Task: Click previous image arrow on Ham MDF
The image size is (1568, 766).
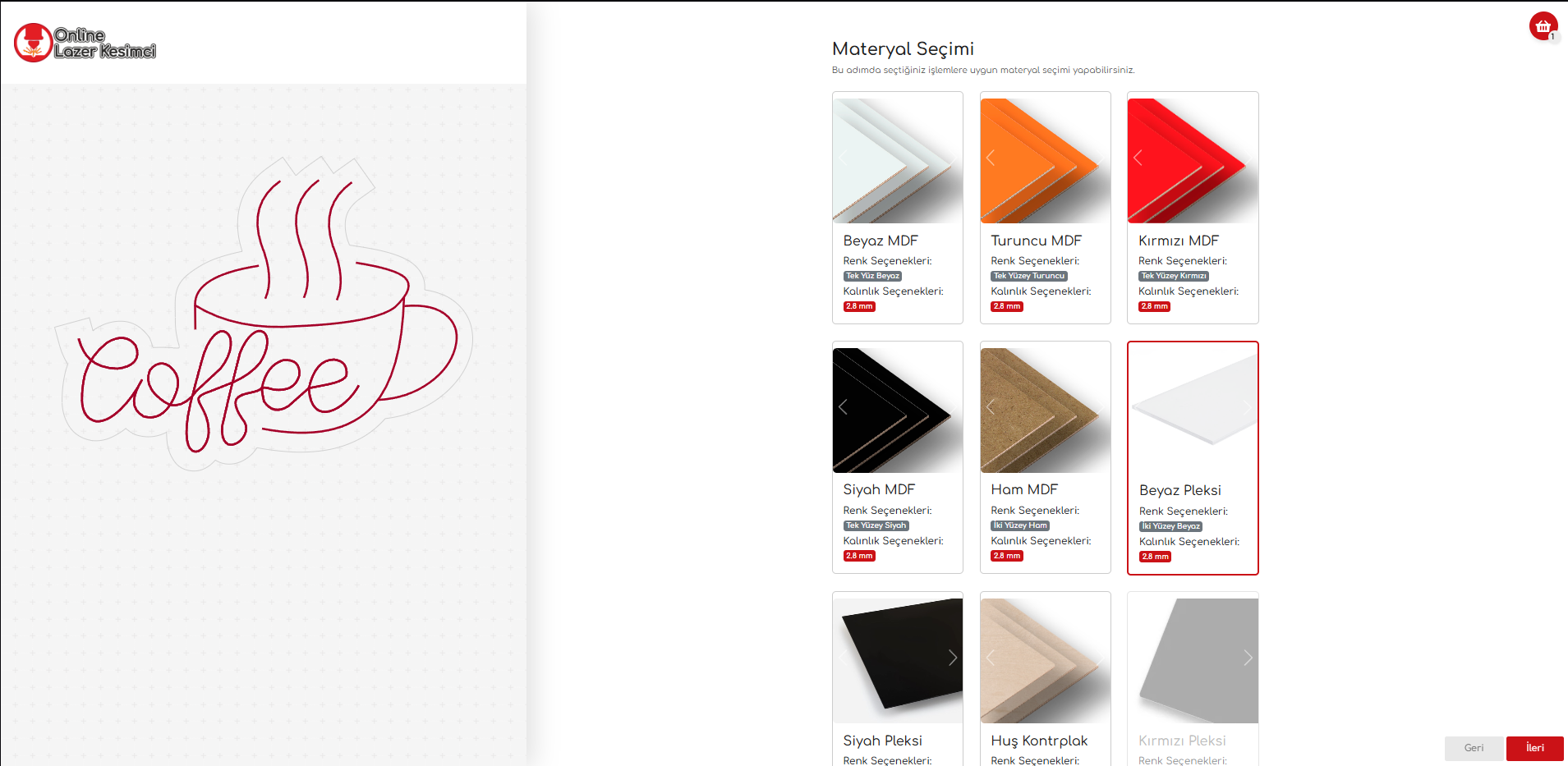Action: tap(991, 407)
